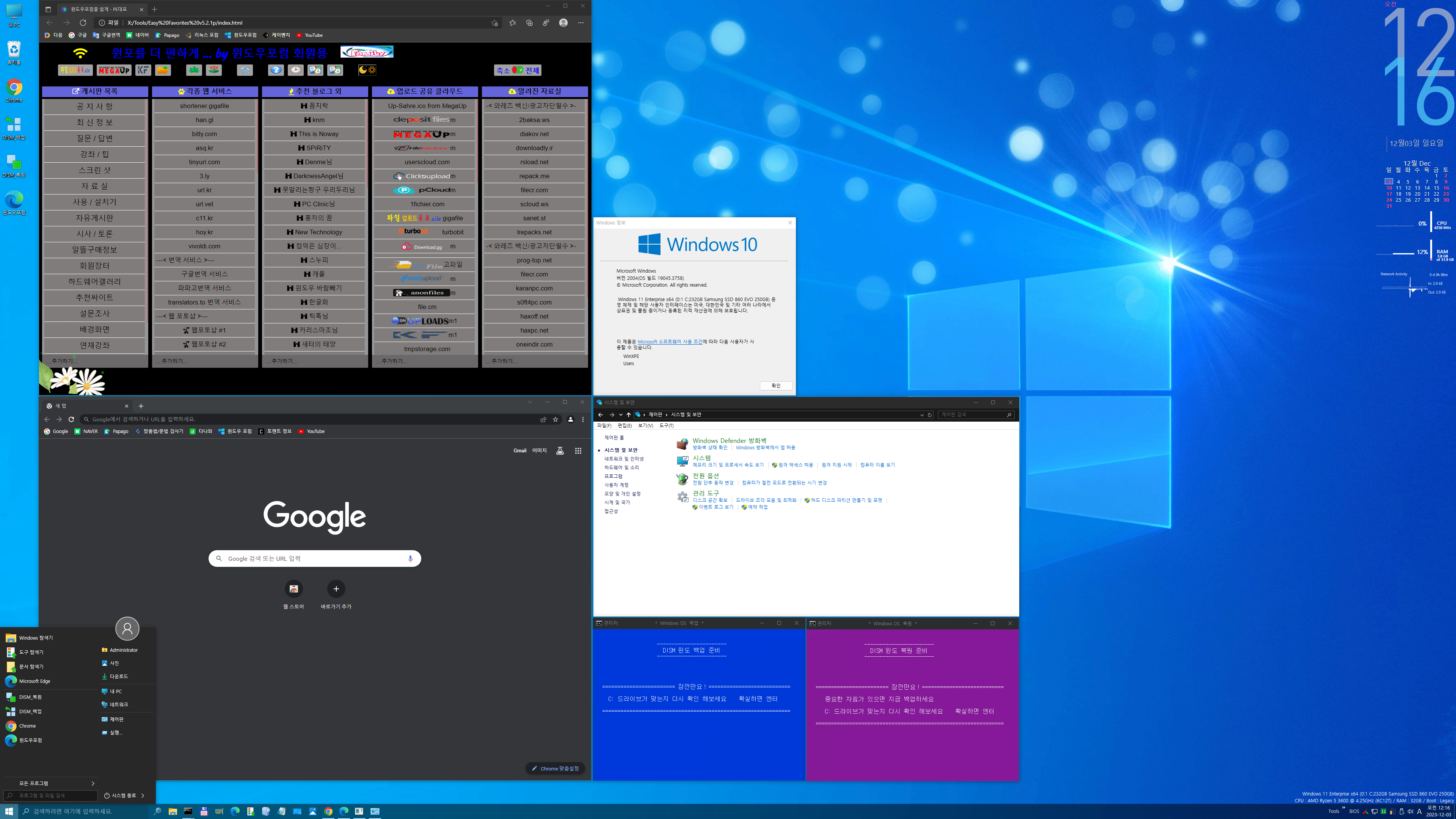Open the orange folder icon in forum toolbar

163,70
